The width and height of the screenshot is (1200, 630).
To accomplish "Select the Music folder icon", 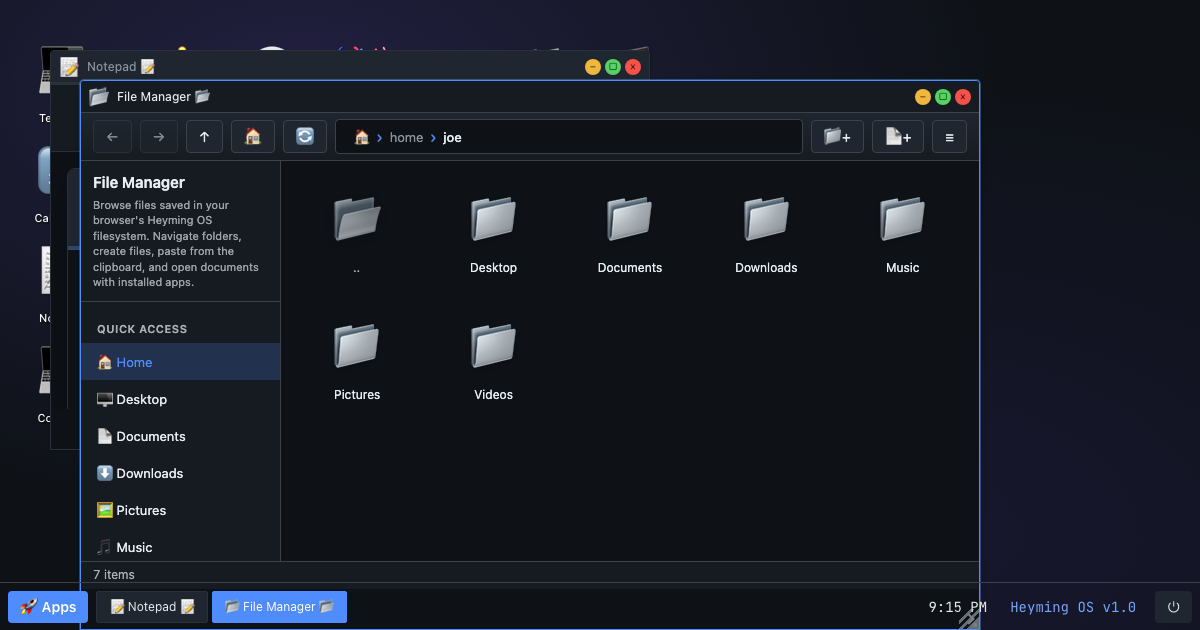I will pos(902,218).
